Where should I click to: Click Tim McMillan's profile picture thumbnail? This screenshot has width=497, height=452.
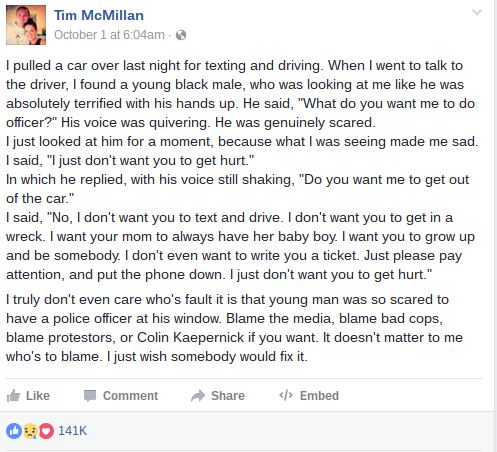[x=26, y=25]
